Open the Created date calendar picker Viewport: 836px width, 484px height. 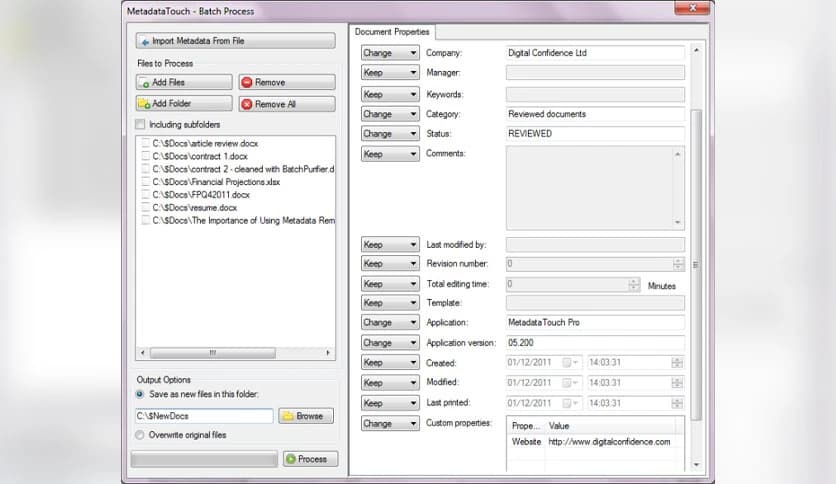point(573,363)
